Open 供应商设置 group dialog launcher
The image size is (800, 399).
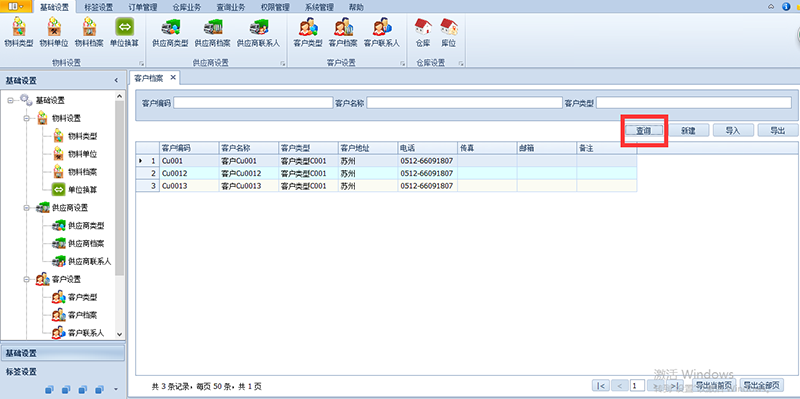pos(282,64)
